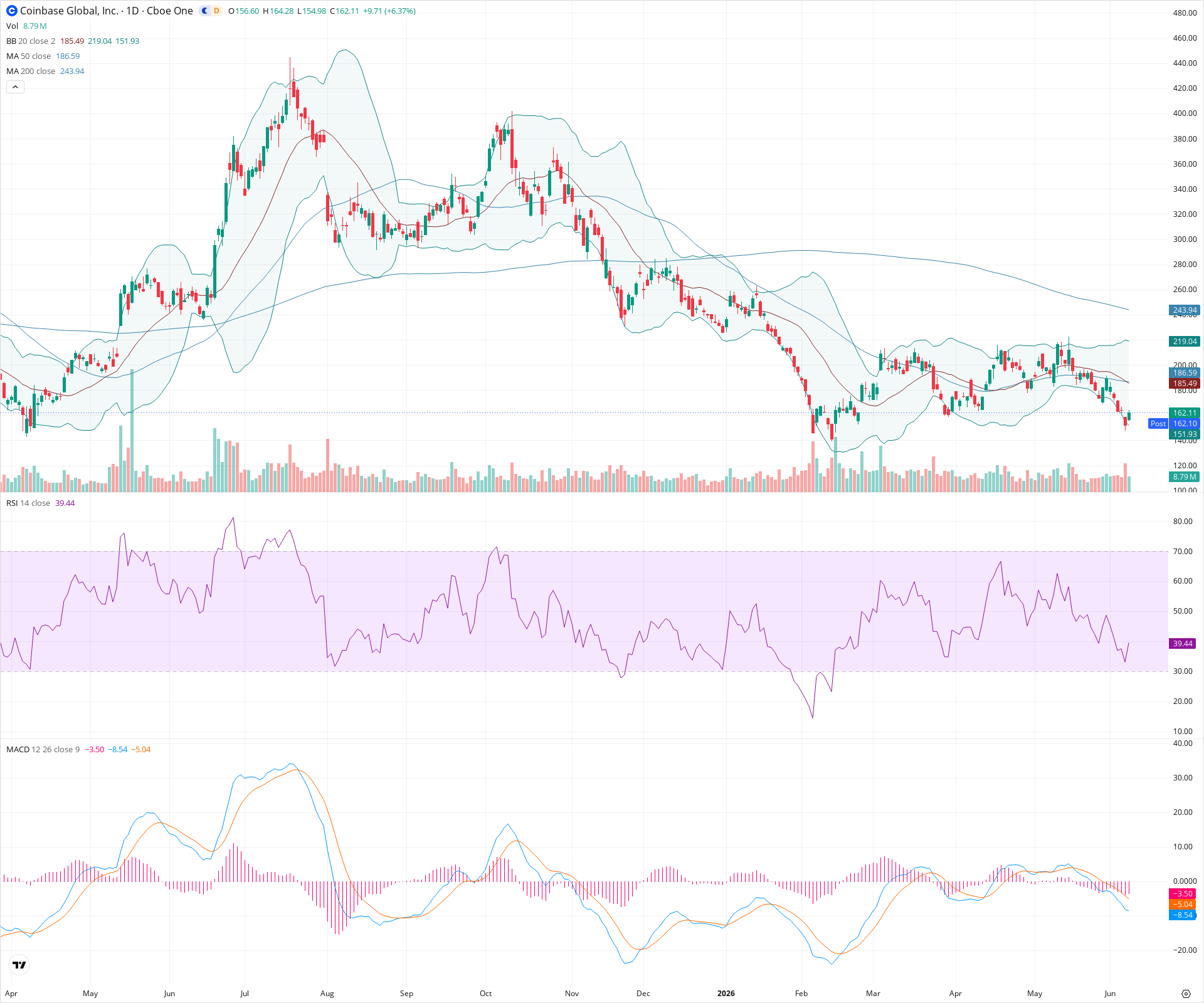The height and width of the screenshot is (1003, 1204).
Task: Click the 2026 year marker on time axis
Action: [726, 994]
